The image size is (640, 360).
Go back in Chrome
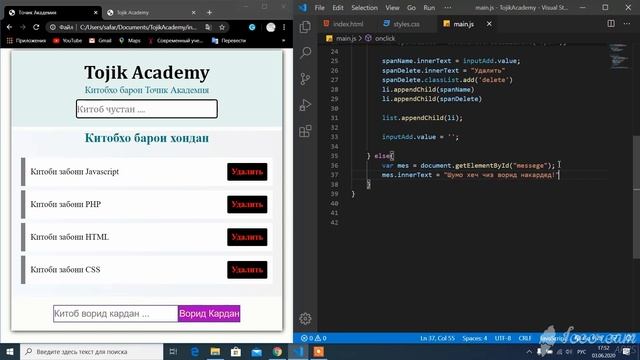(x=9, y=27)
